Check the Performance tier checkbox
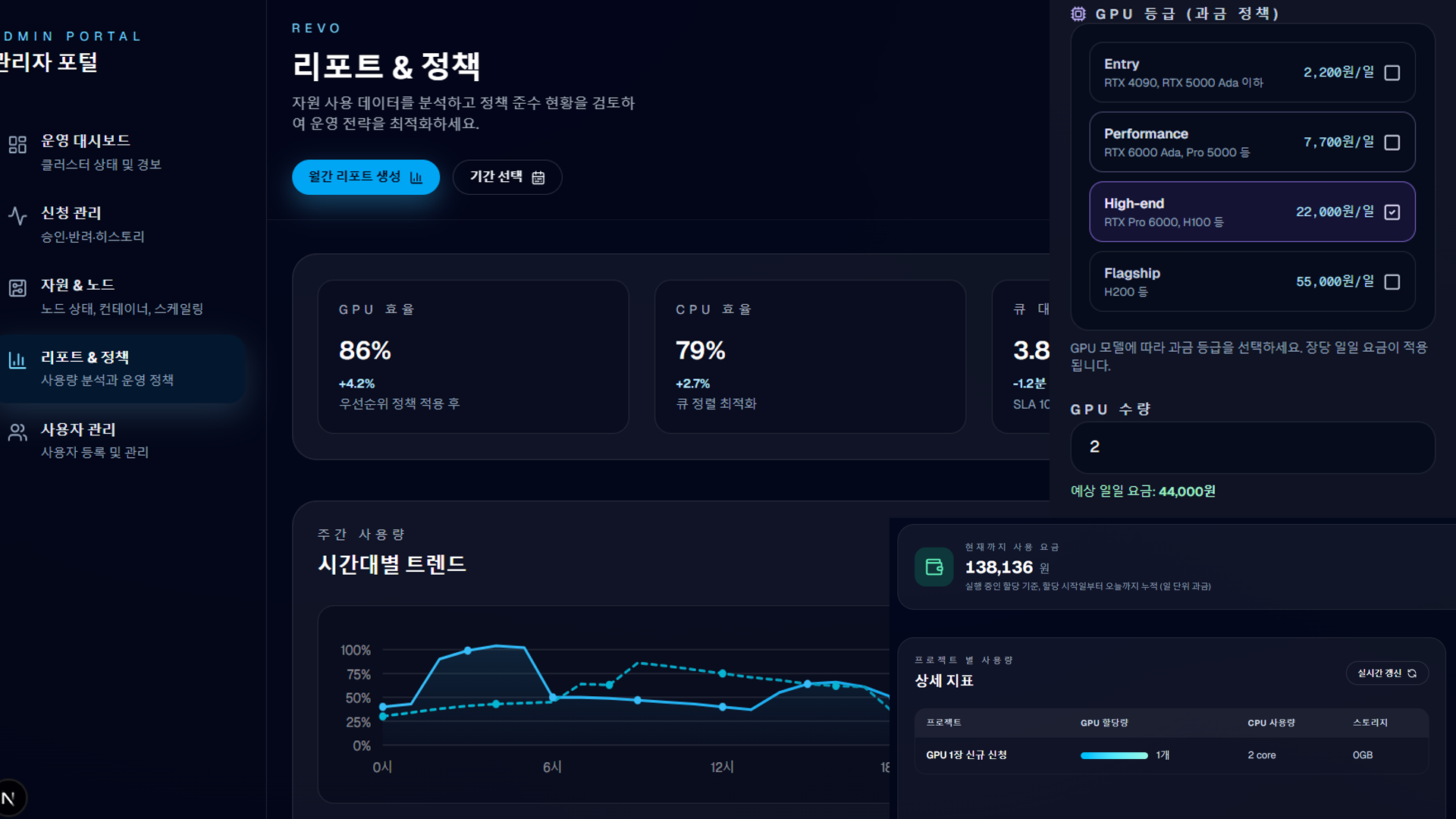The width and height of the screenshot is (1456, 819). (1392, 143)
